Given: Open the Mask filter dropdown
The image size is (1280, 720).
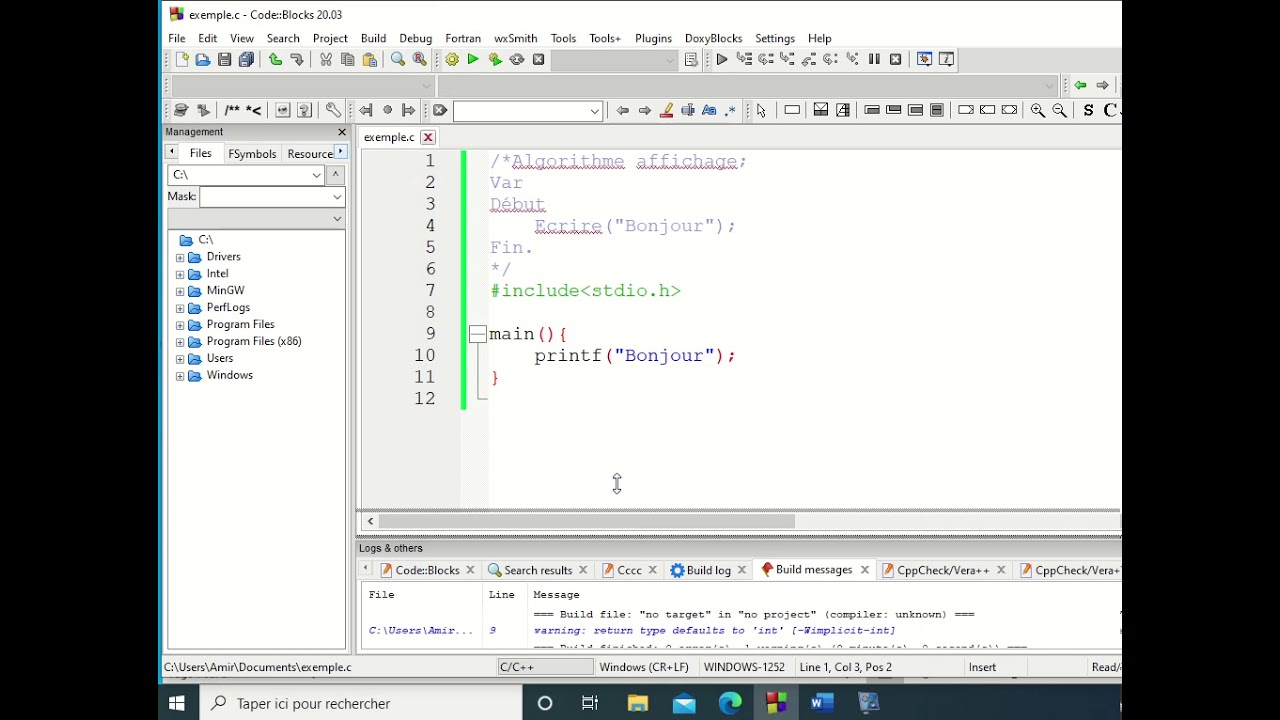Looking at the screenshot, I should pos(337,197).
